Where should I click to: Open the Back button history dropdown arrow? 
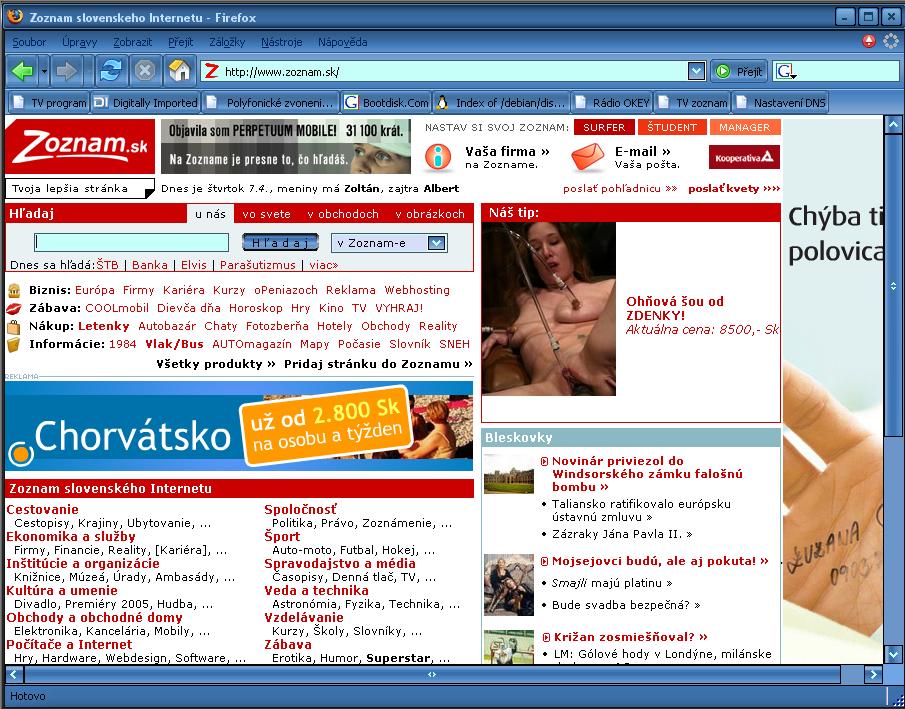tap(43, 71)
